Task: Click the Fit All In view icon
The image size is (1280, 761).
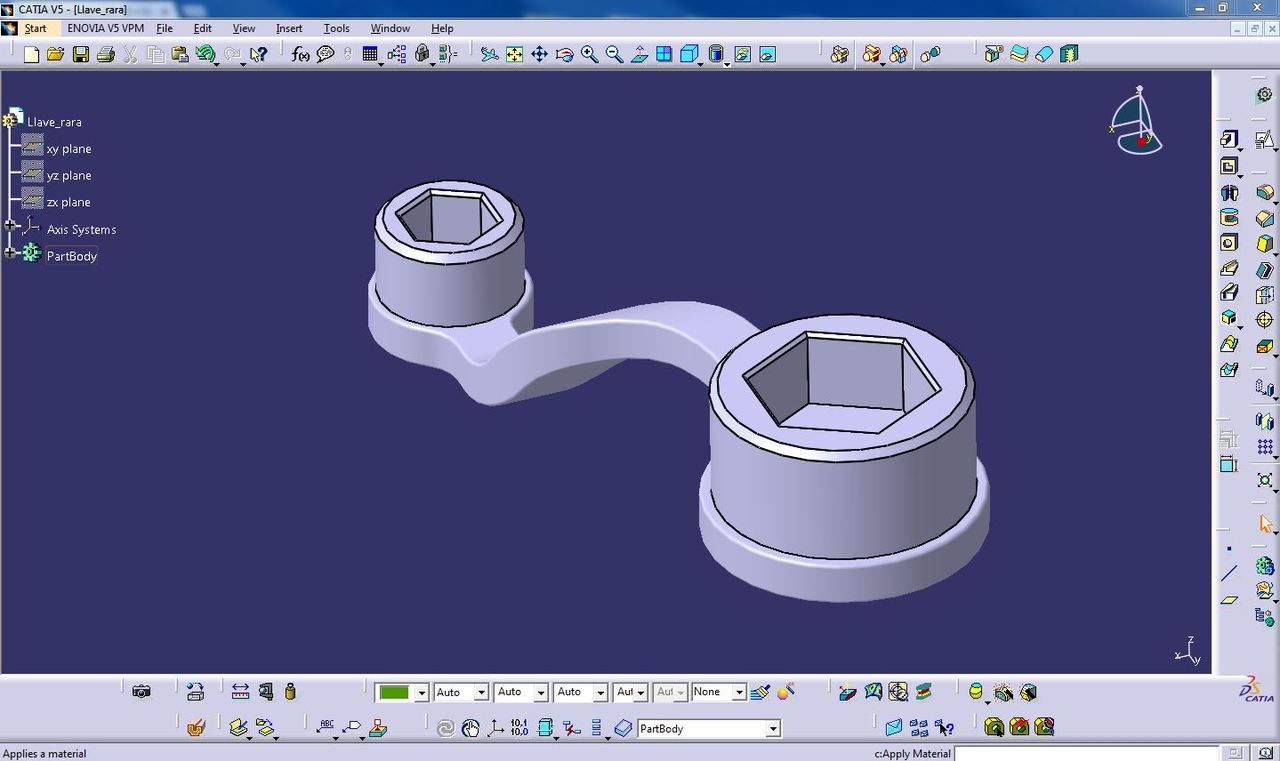Action: 514,54
